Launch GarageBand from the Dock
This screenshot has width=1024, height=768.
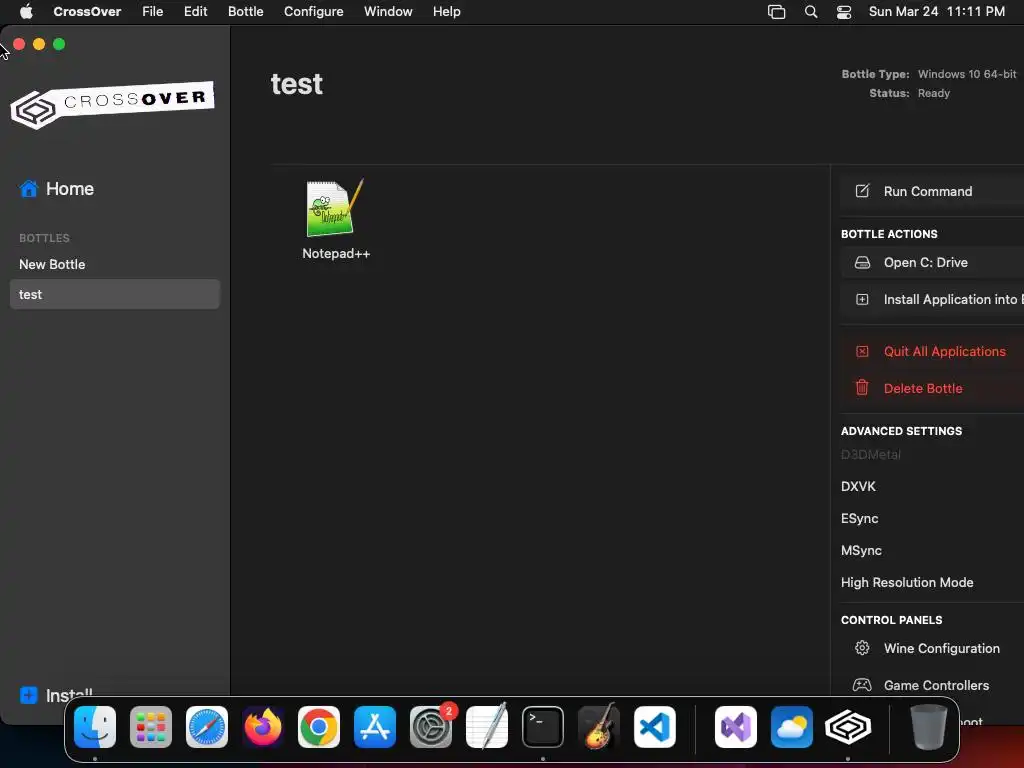click(598, 726)
